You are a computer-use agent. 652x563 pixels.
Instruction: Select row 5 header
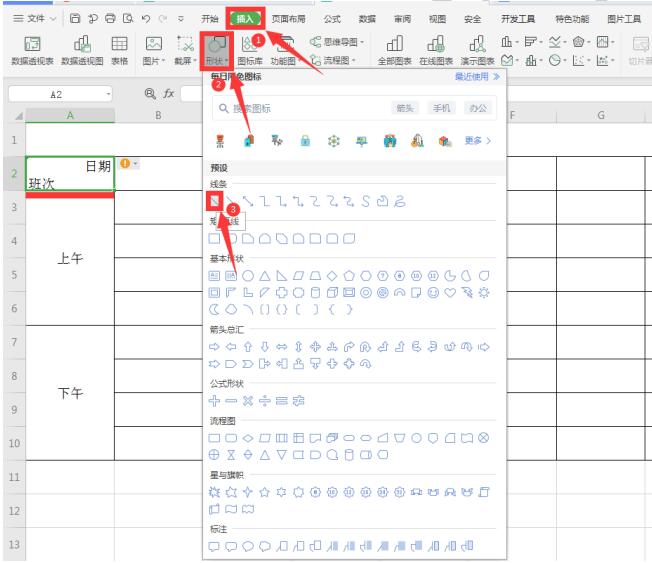point(14,274)
